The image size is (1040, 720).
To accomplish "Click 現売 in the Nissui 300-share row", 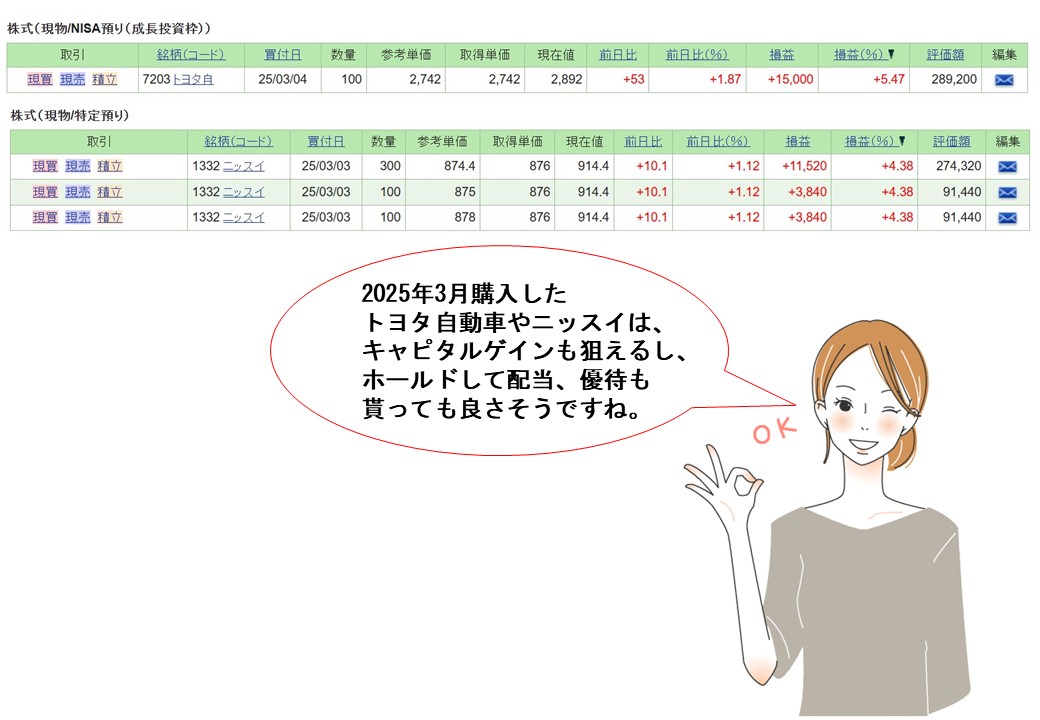I will pos(78,166).
